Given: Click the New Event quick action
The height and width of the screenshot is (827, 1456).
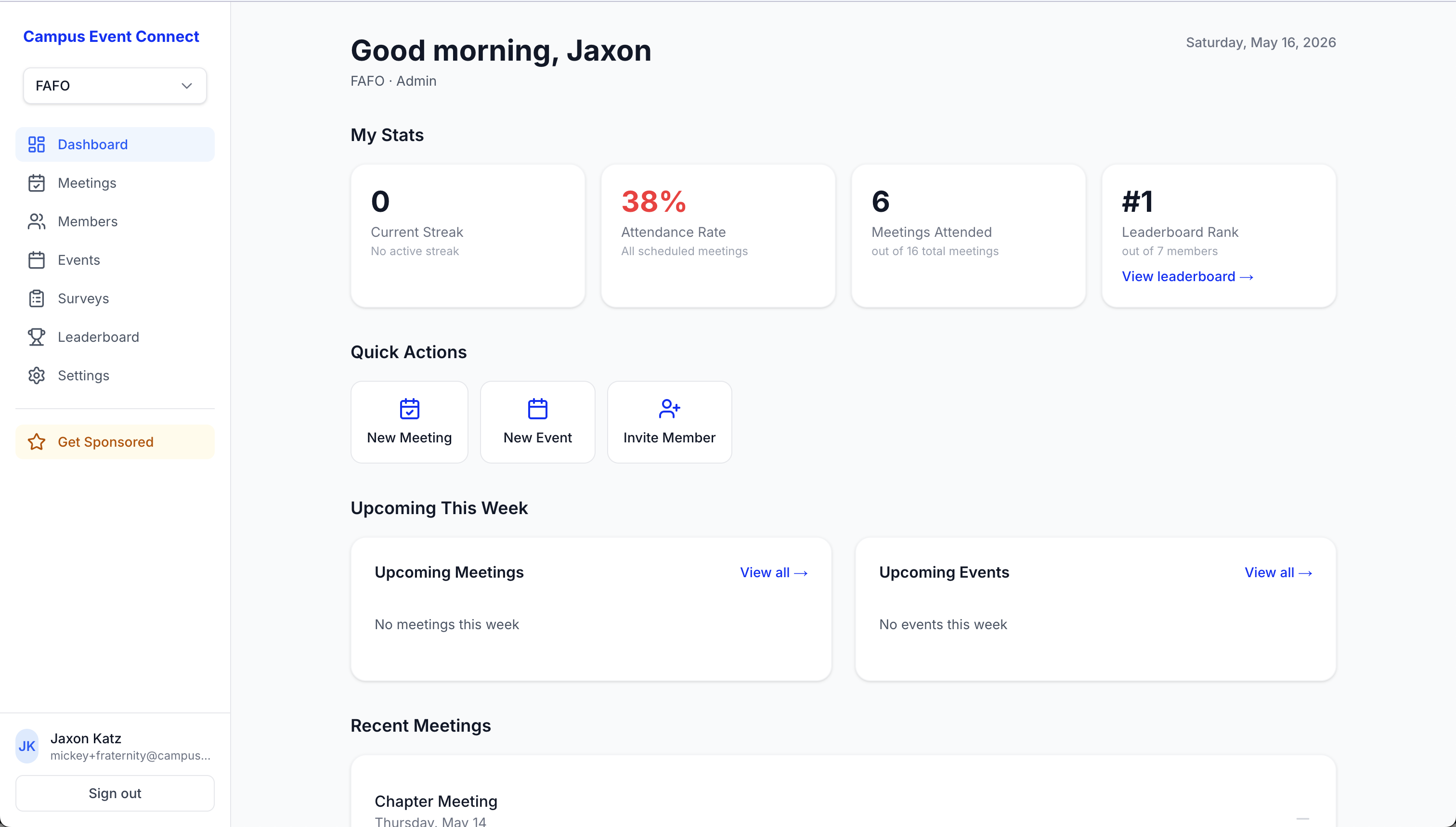Looking at the screenshot, I should 537,422.
